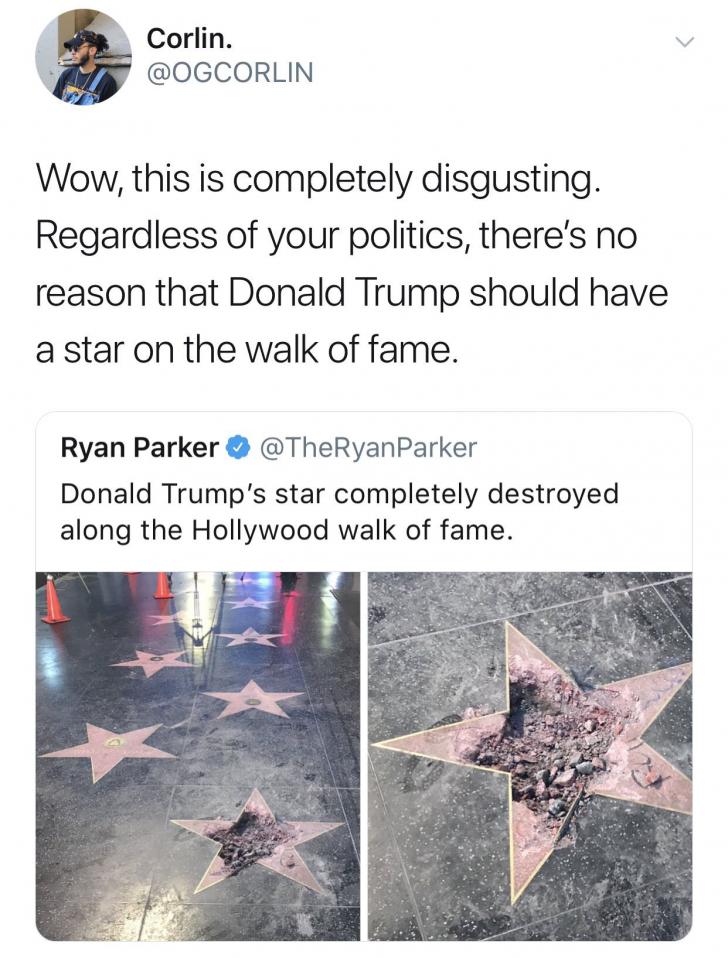Click the destroyed star in the left photo

click(258, 838)
